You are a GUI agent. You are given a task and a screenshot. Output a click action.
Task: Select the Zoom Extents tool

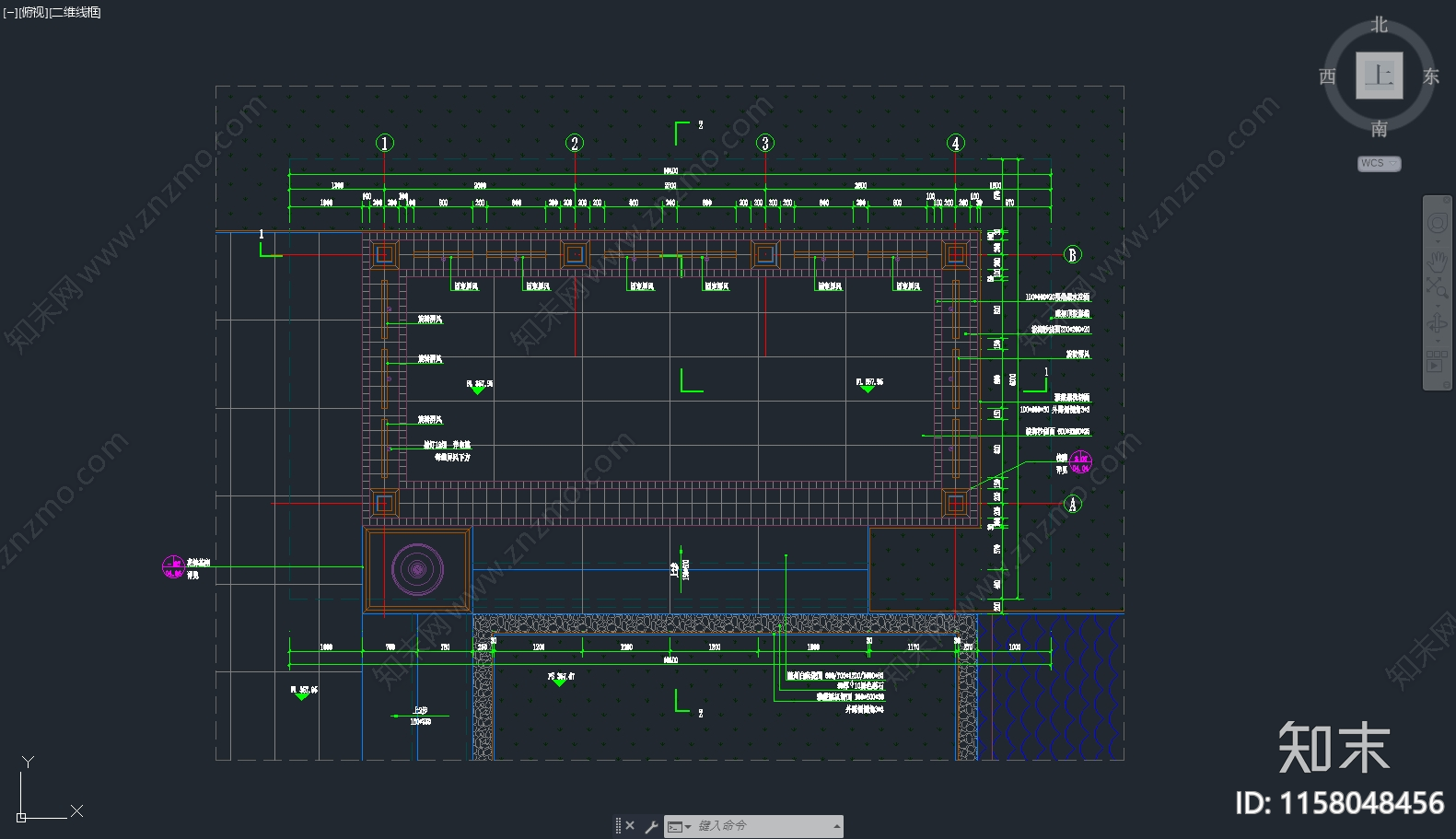pos(1437,286)
